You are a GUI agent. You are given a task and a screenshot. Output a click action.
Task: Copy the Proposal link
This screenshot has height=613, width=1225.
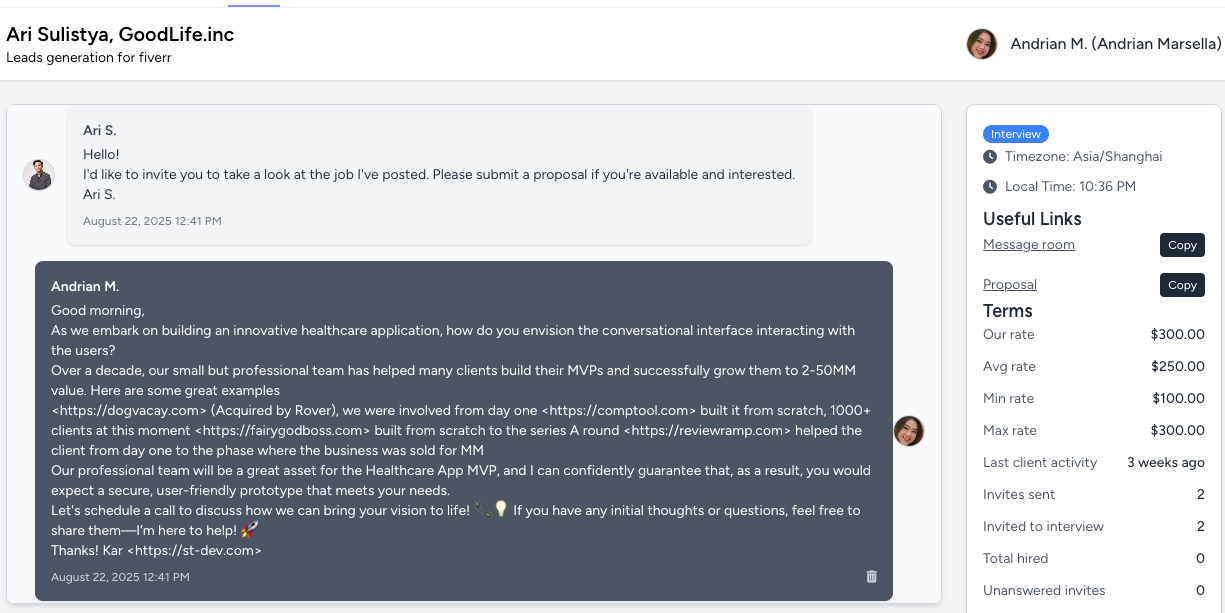(1182, 285)
